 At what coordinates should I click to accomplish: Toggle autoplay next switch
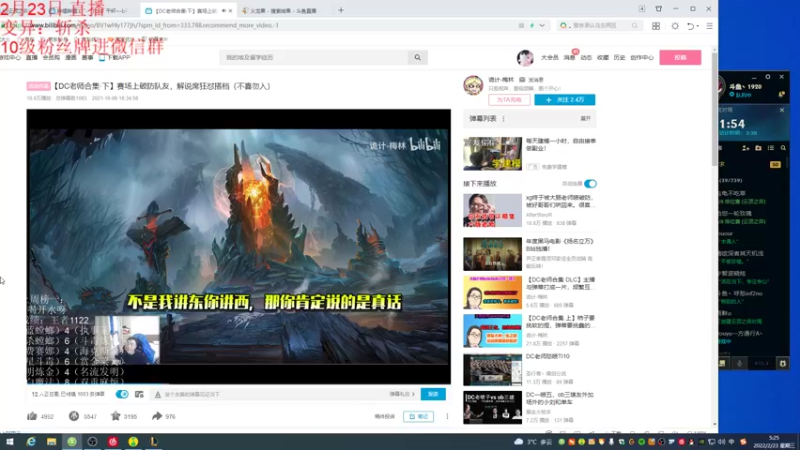coord(590,184)
